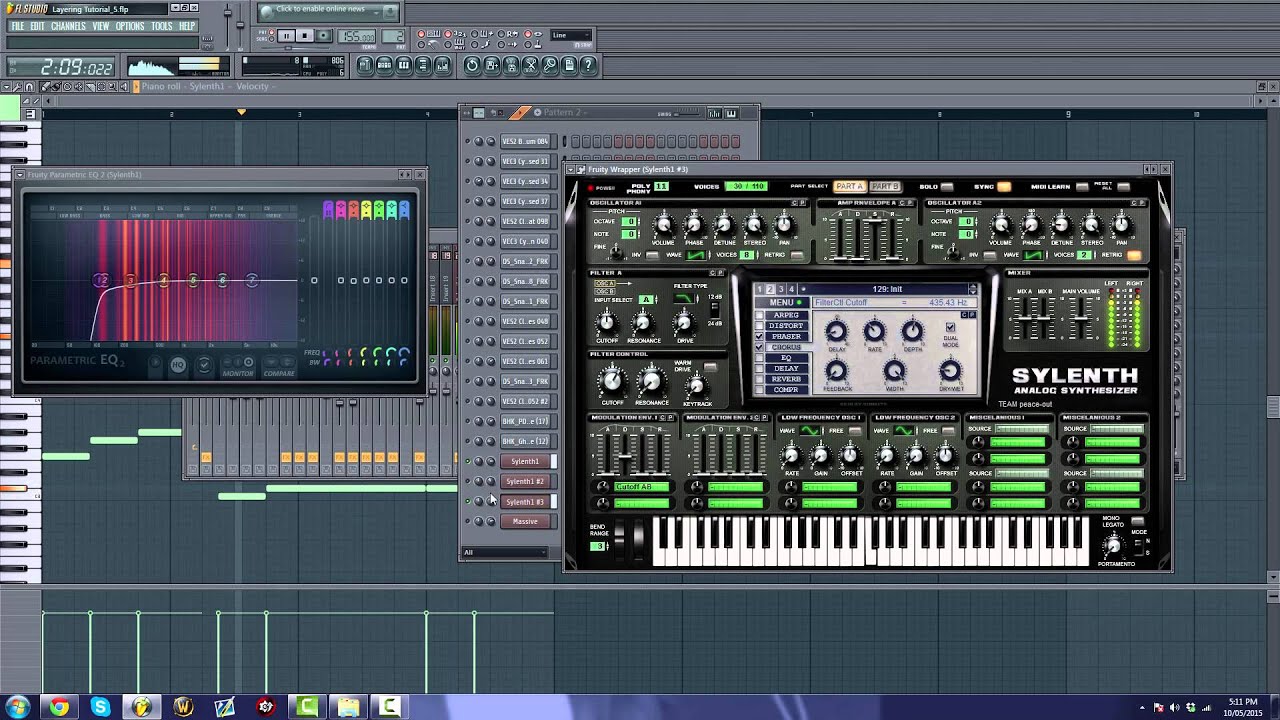This screenshot has height=720, width=1280.
Task: Open the CHANNELS menu
Action: (x=68, y=26)
